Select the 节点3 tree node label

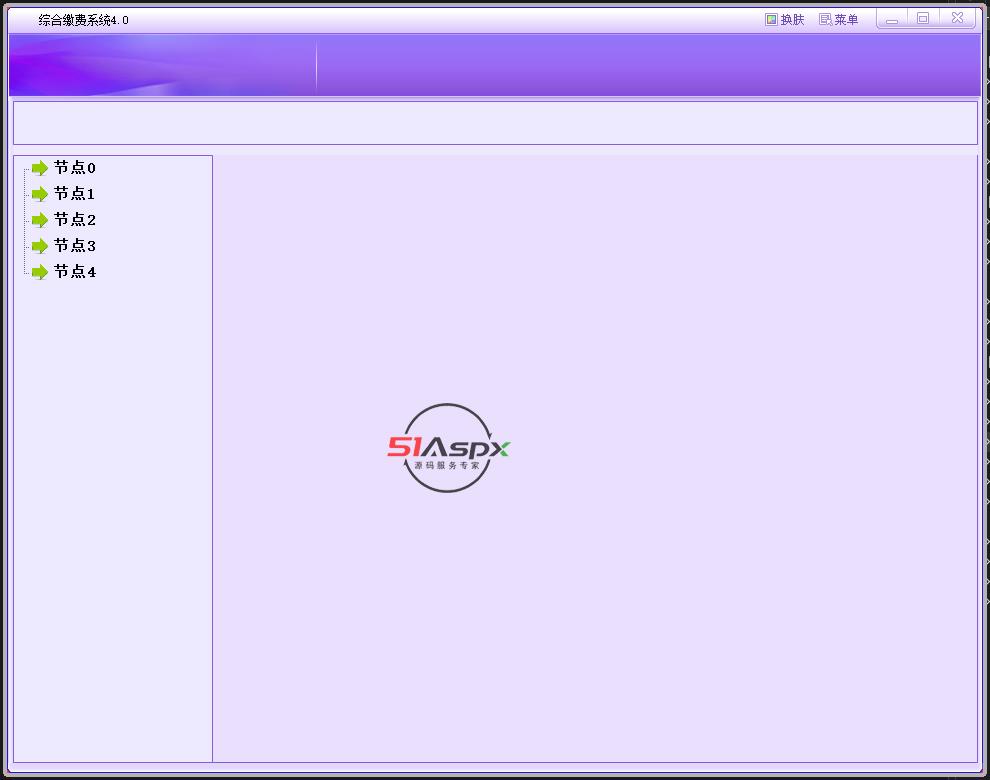click(x=75, y=246)
